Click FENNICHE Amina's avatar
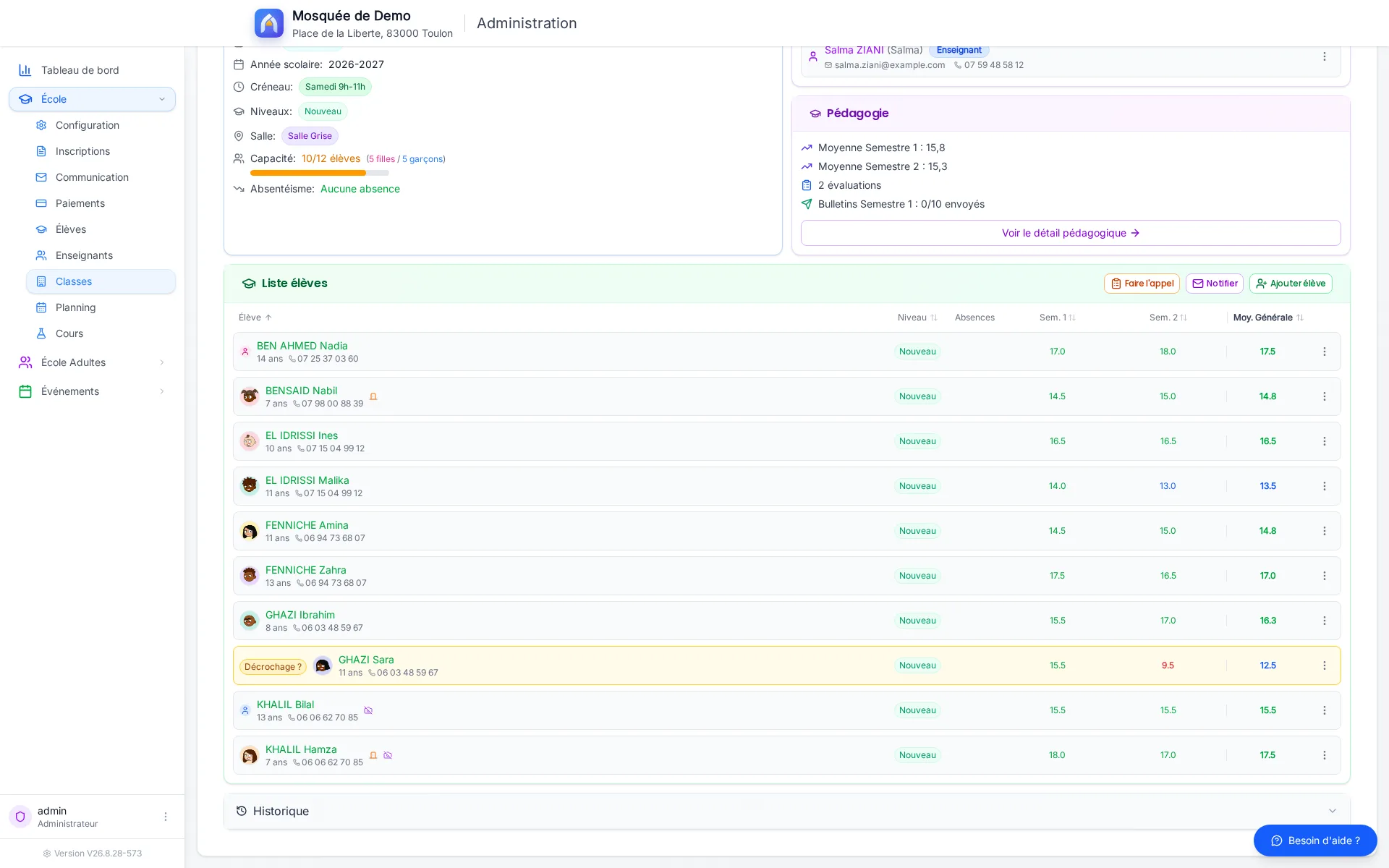Viewport: 1389px width, 868px height. point(250,531)
